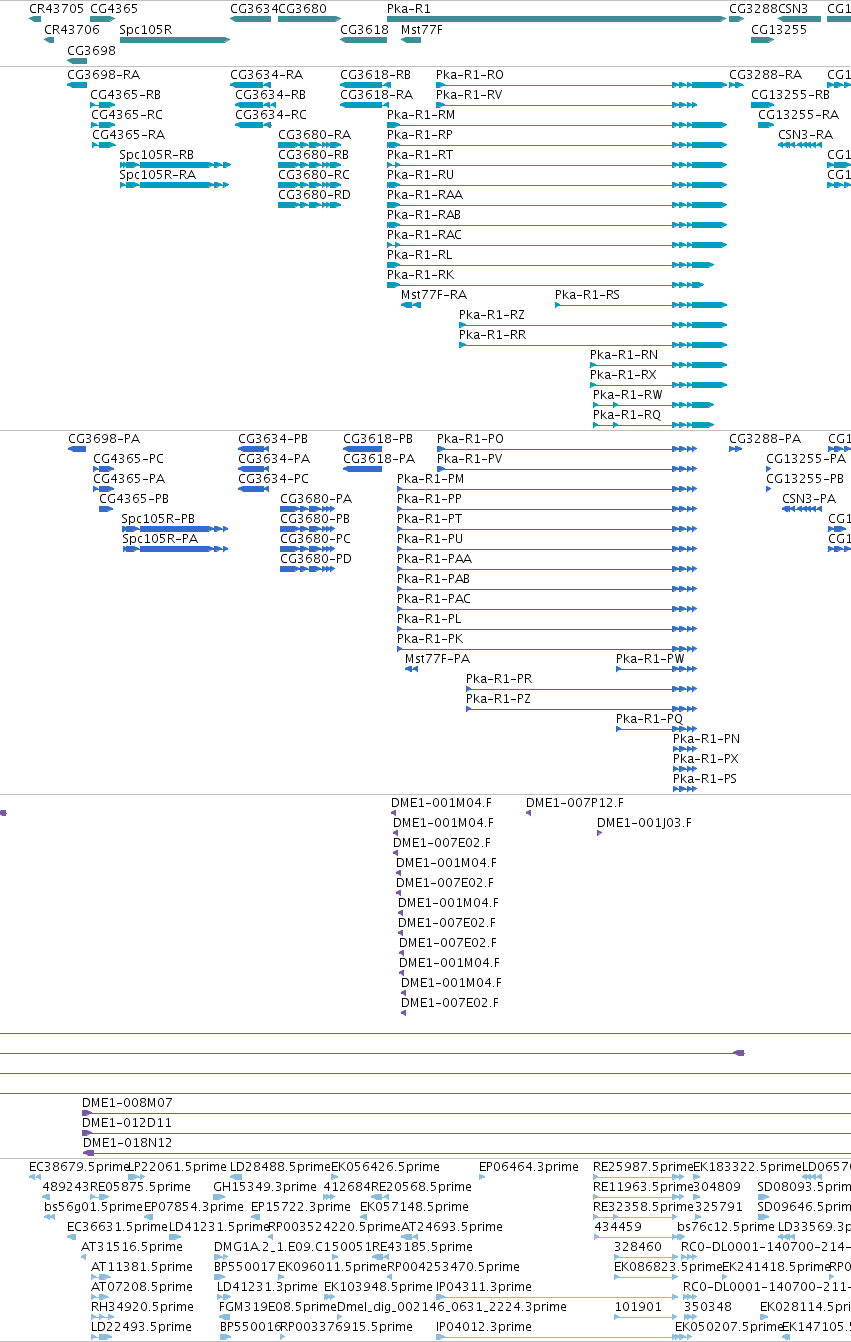Viewport: 851px width, 1342px height.
Task: Select EST FGM319E08.5prime
Action: 278,1306
